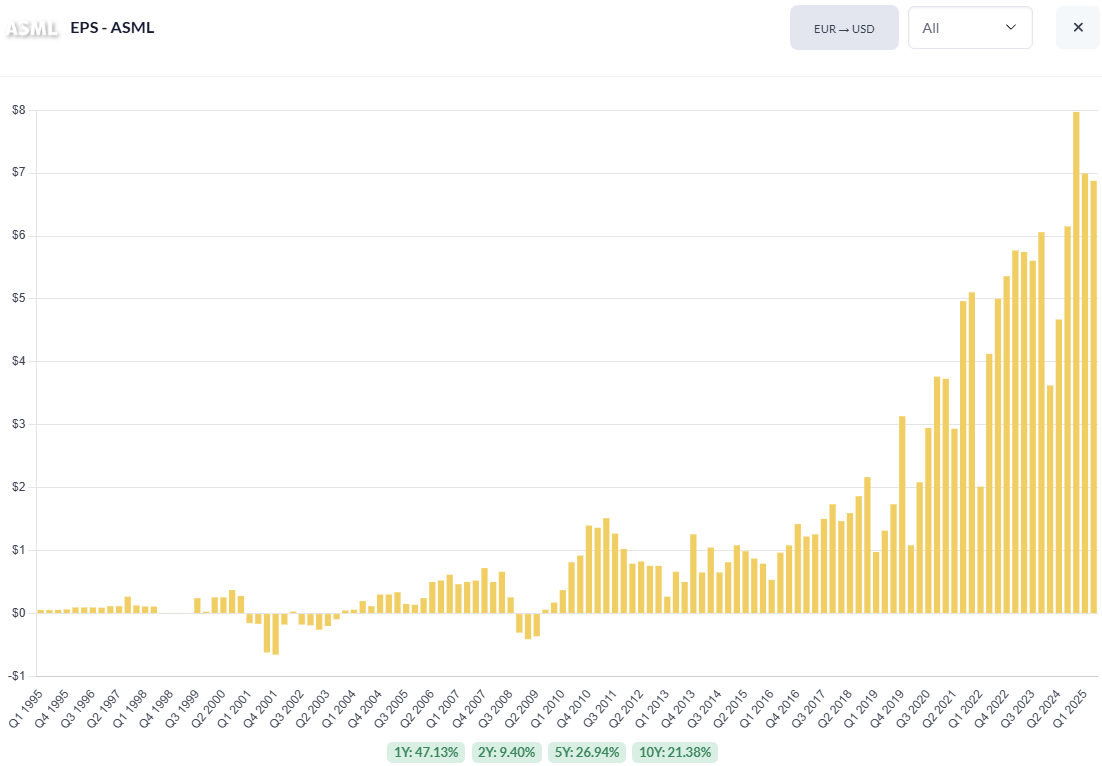Screen dimensions: 1102x766
Task: Click the $3 y-axis label
Action: pos(19,424)
